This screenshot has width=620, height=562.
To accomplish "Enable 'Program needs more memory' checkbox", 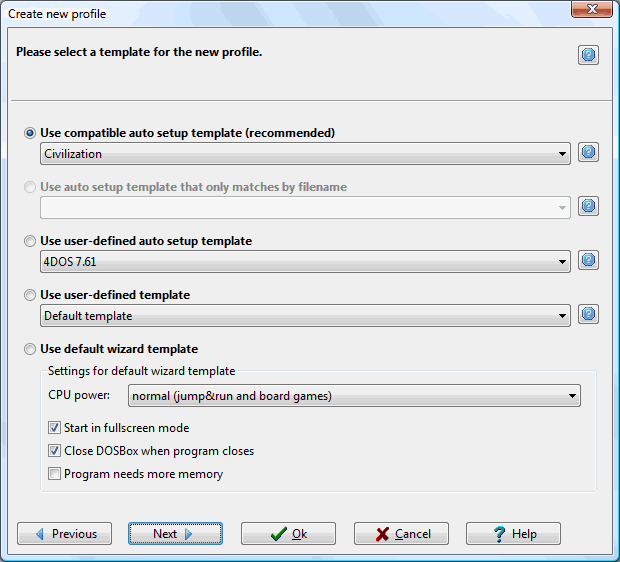I will coord(54,474).
